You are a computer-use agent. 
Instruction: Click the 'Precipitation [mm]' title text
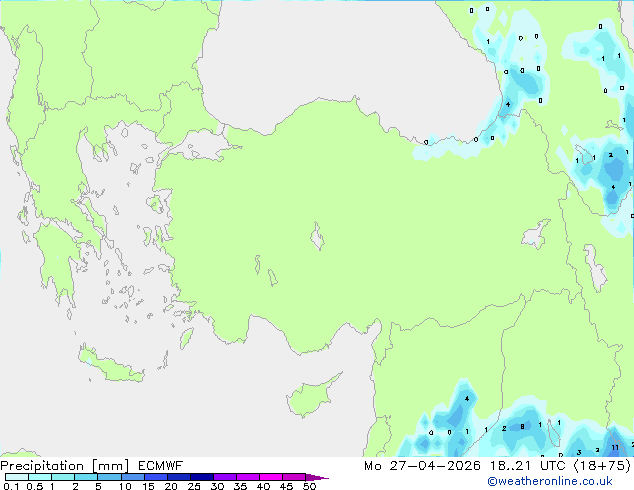[x=65, y=466]
